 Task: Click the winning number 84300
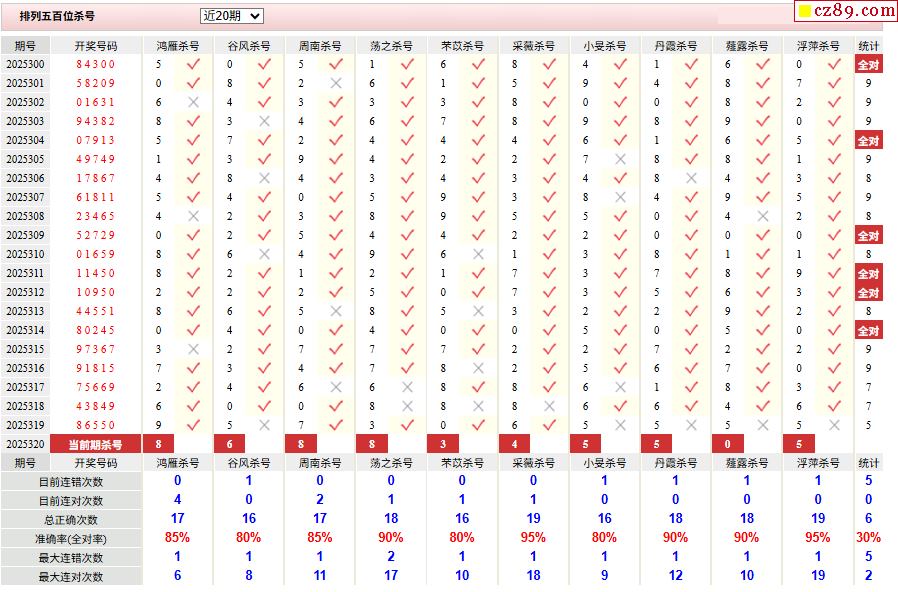96,64
